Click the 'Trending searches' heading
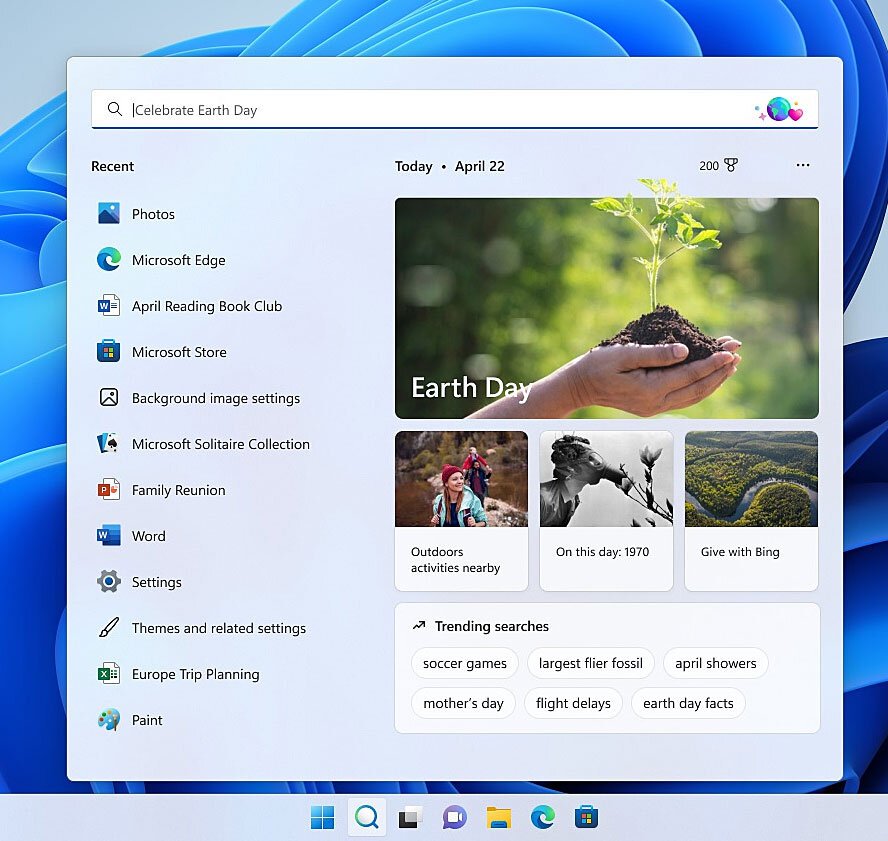Screen dimensions: 888x841 pyautogui.click(x=492, y=626)
